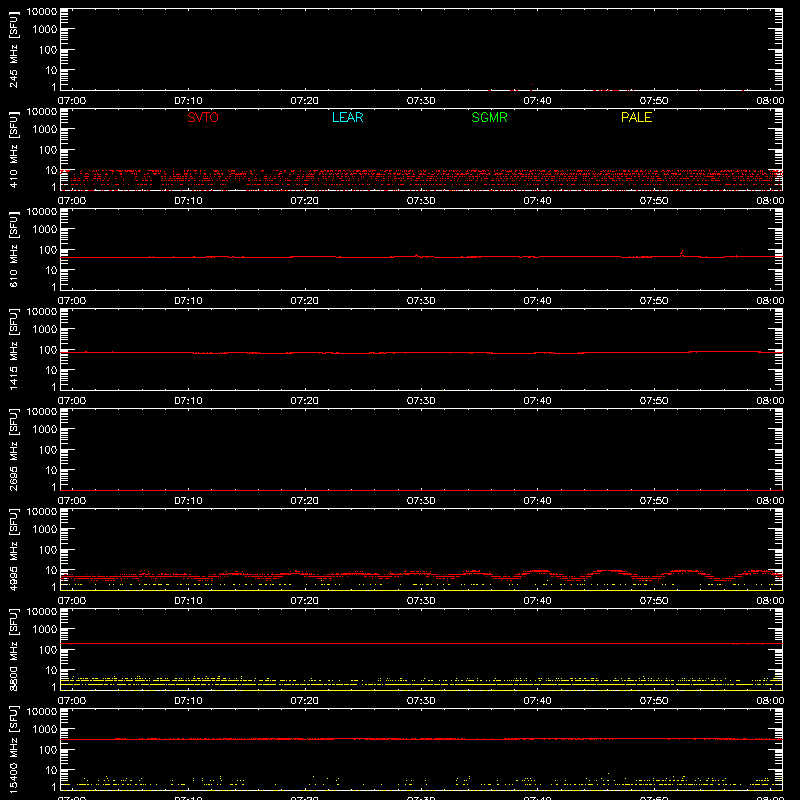
Task: Click the red bump near 07:30 on 610 MHz trace
Action: tap(417, 256)
